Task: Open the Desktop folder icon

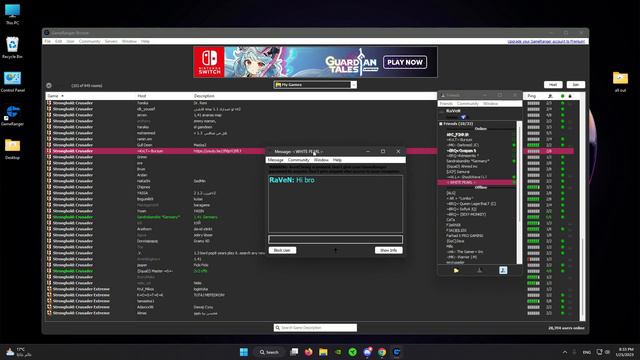Action: (12, 149)
